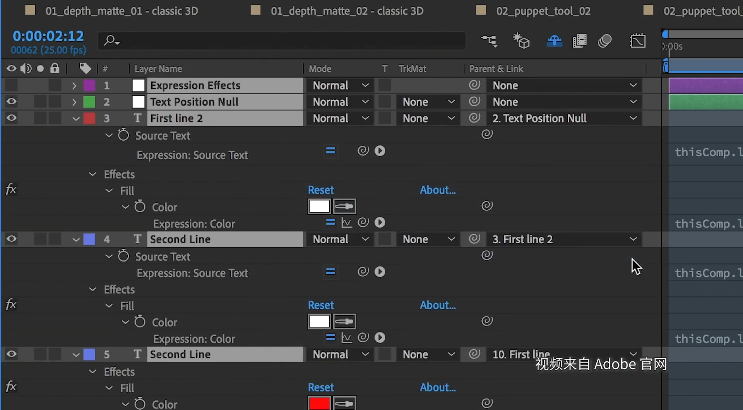Click parent pick whip of layer 5 Second Line

(x=474, y=354)
